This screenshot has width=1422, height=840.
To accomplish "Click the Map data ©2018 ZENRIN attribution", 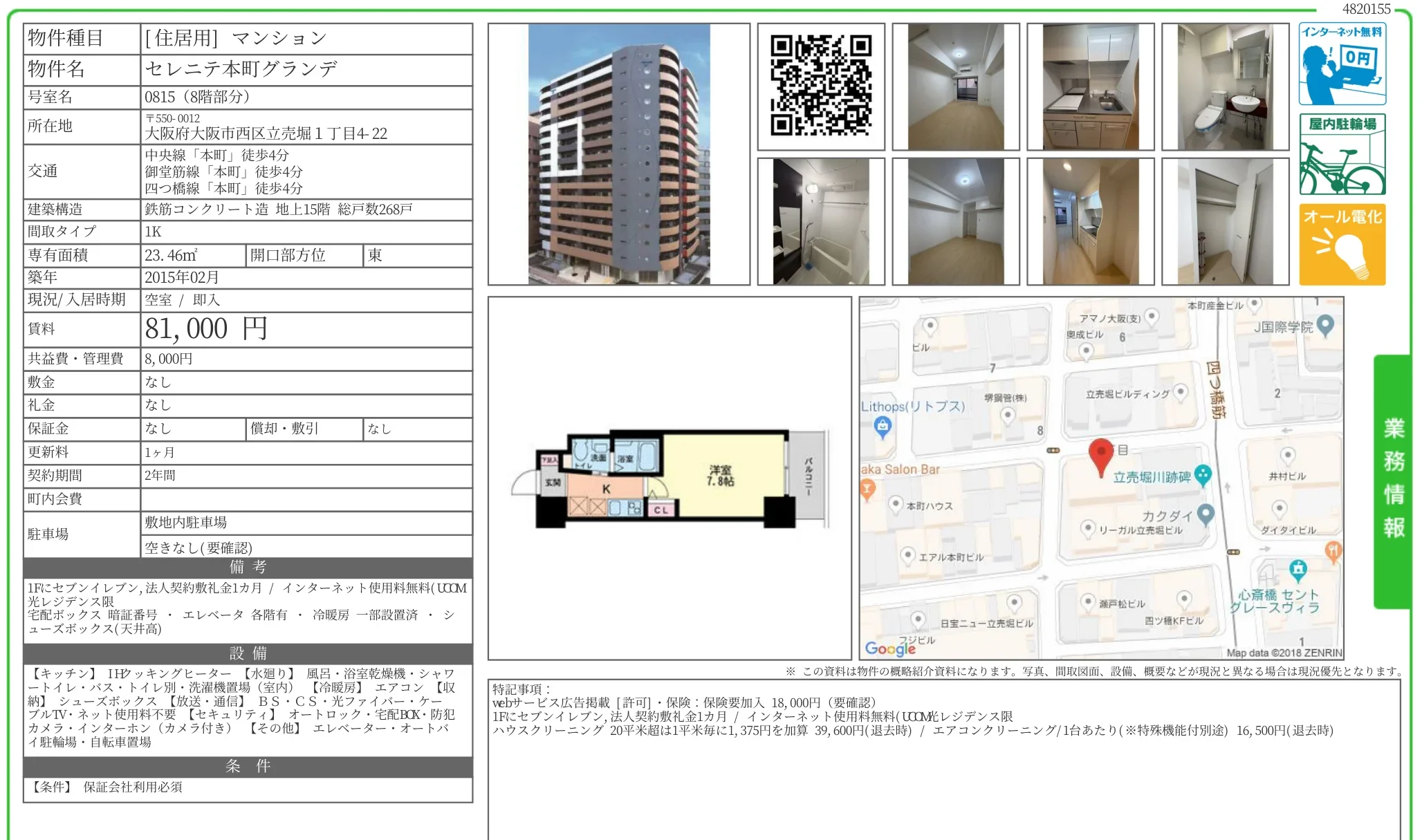I will click(1284, 653).
